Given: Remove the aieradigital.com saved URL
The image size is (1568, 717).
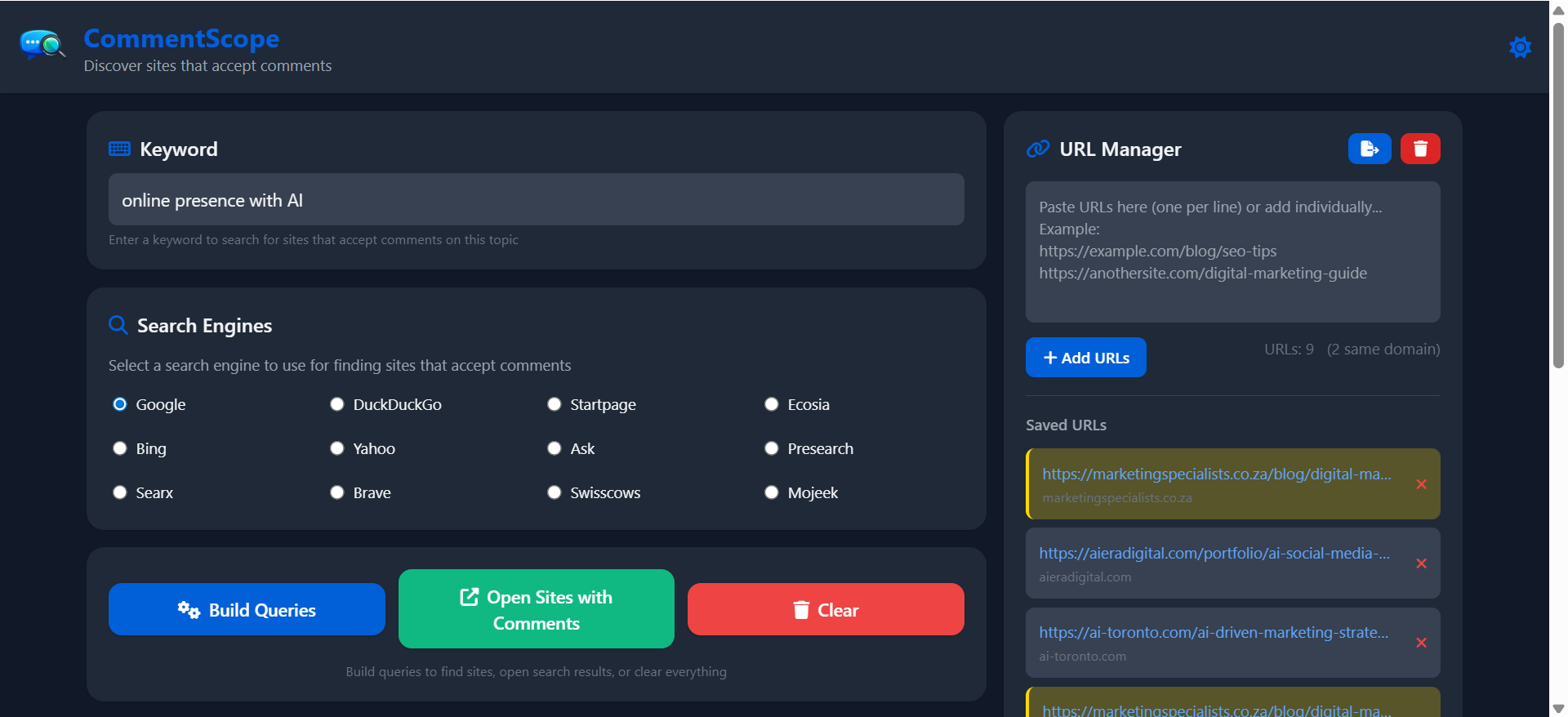Looking at the screenshot, I should point(1421,563).
